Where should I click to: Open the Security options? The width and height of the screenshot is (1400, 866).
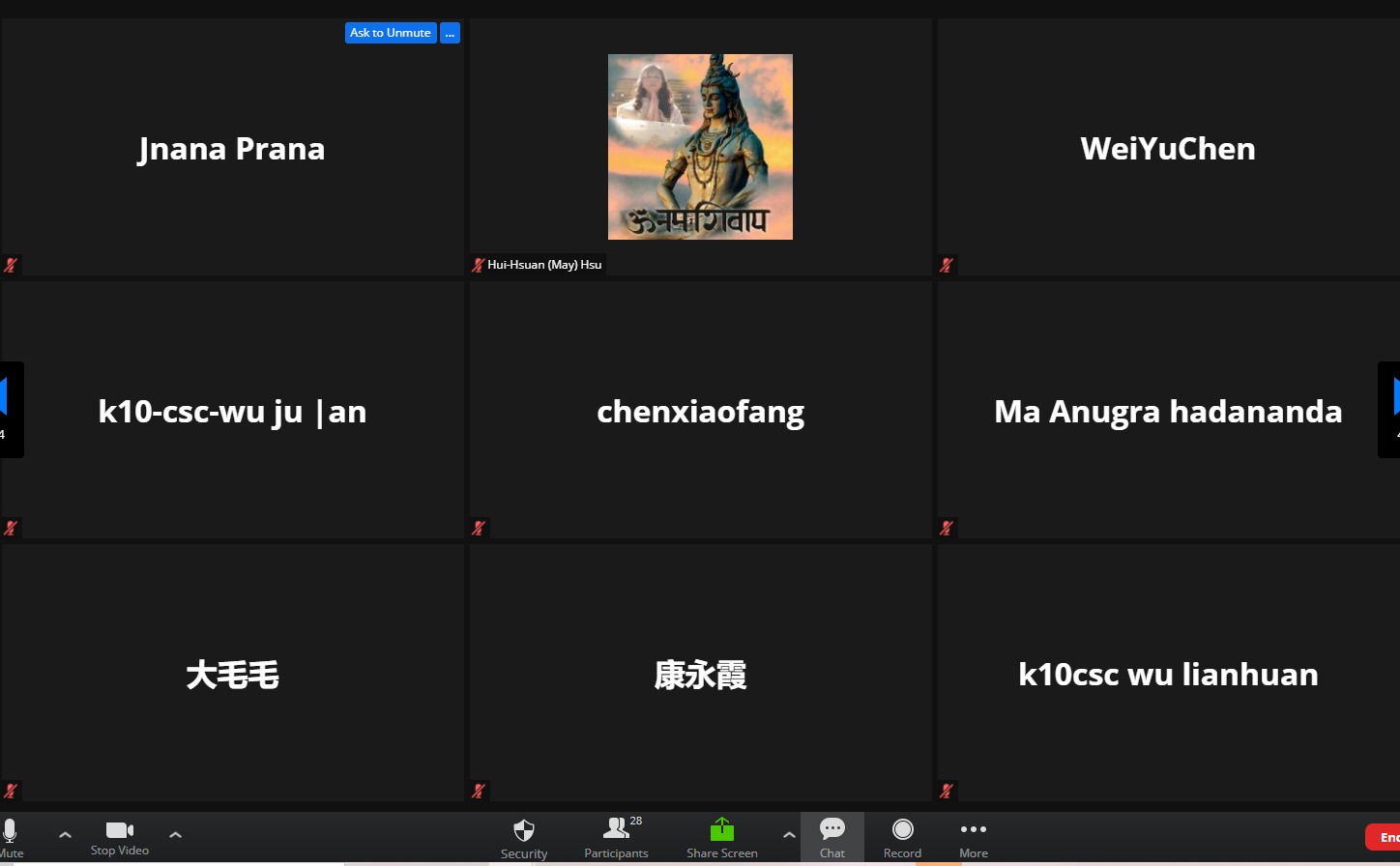[524, 837]
